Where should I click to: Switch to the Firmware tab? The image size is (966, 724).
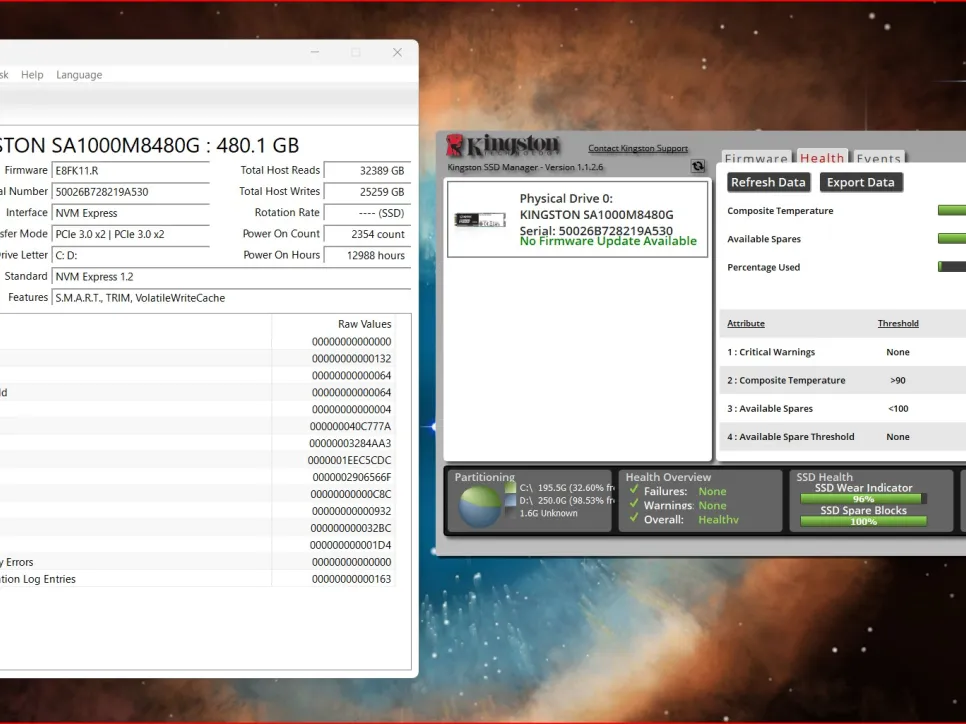pos(756,158)
